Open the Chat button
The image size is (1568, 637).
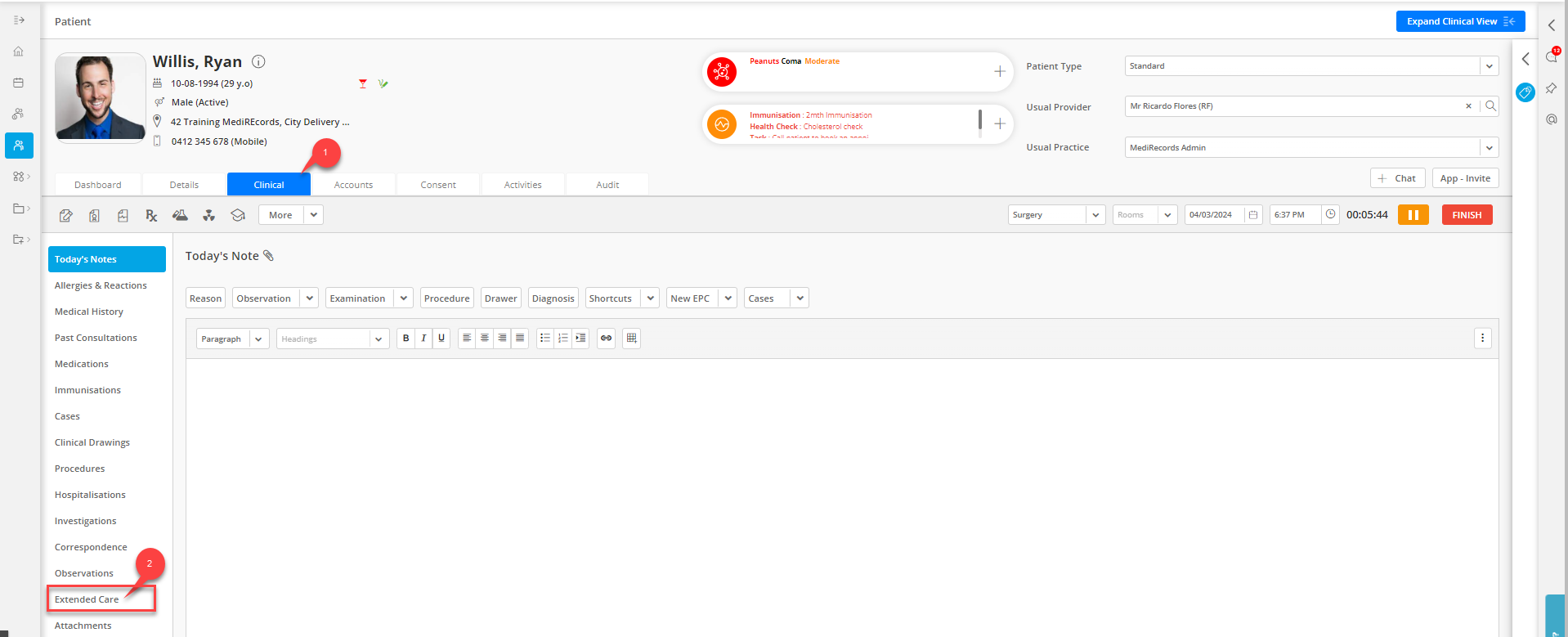(x=1398, y=178)
